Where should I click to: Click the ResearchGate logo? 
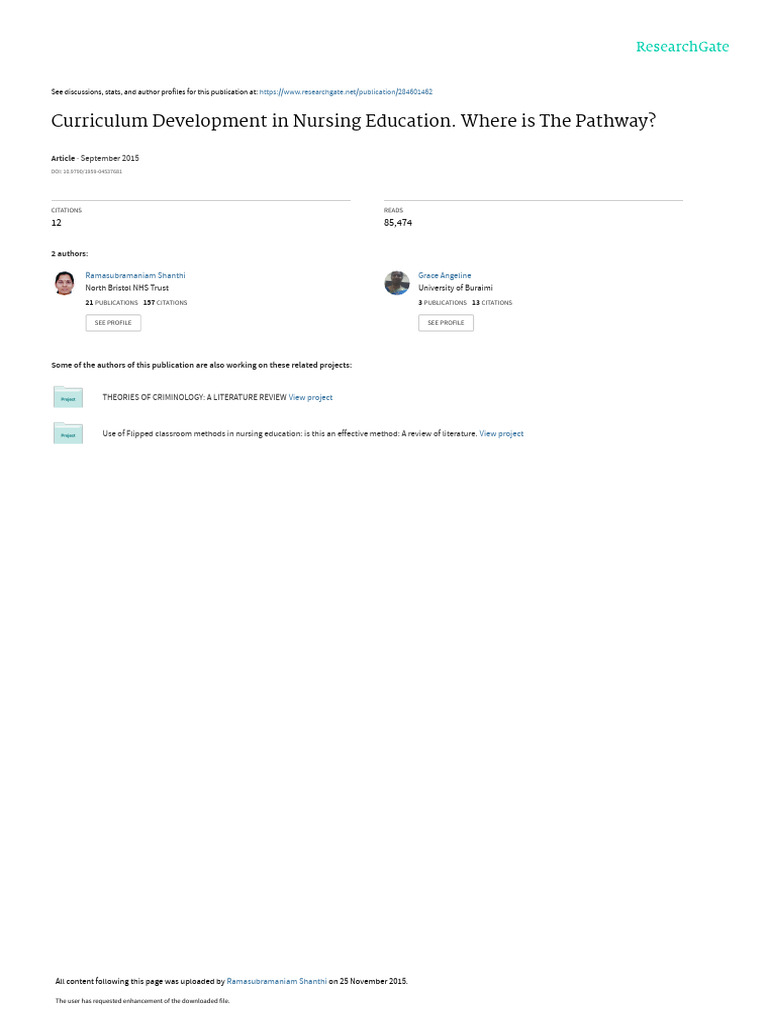[682, 47]
